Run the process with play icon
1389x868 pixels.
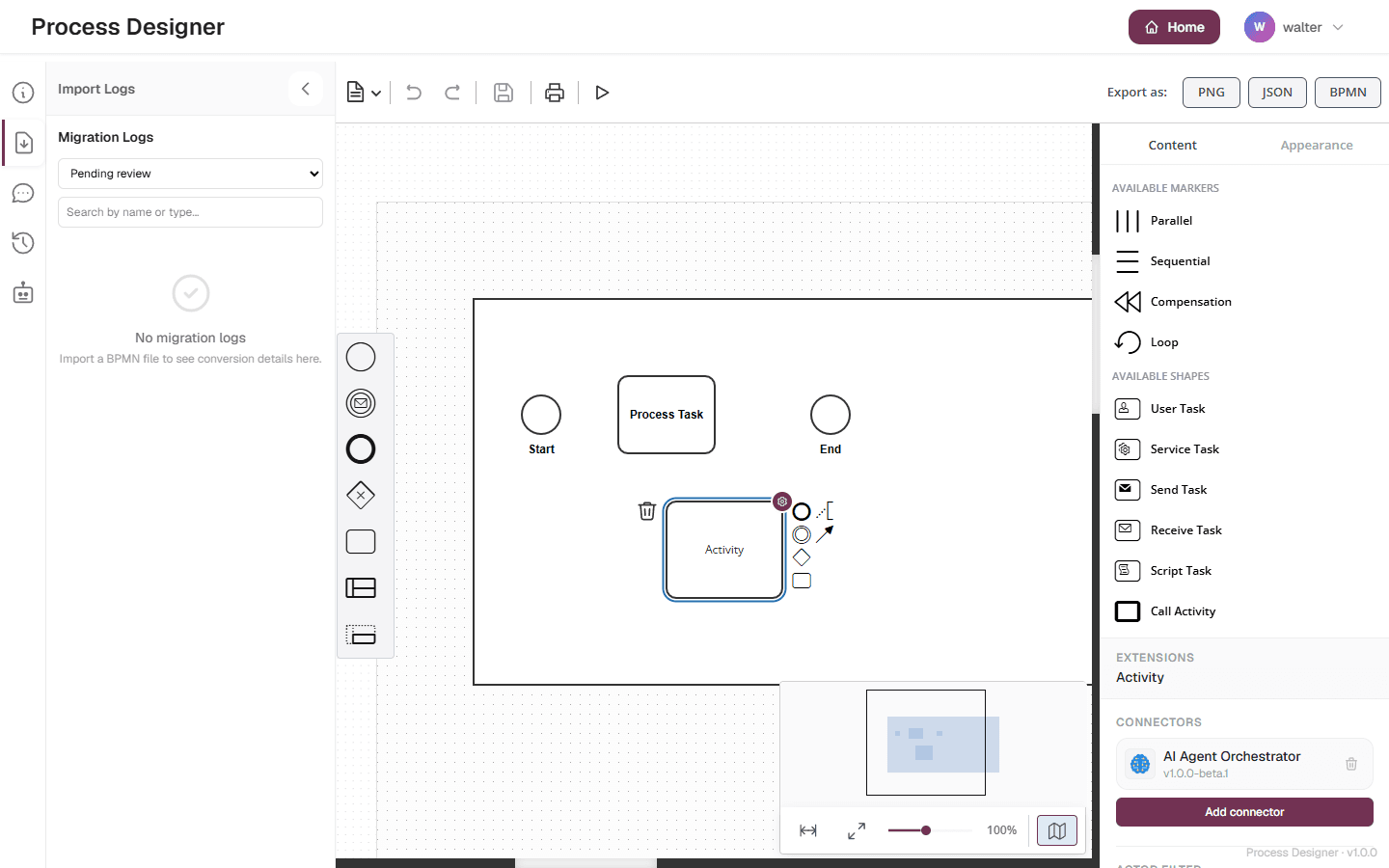[602, 93]
